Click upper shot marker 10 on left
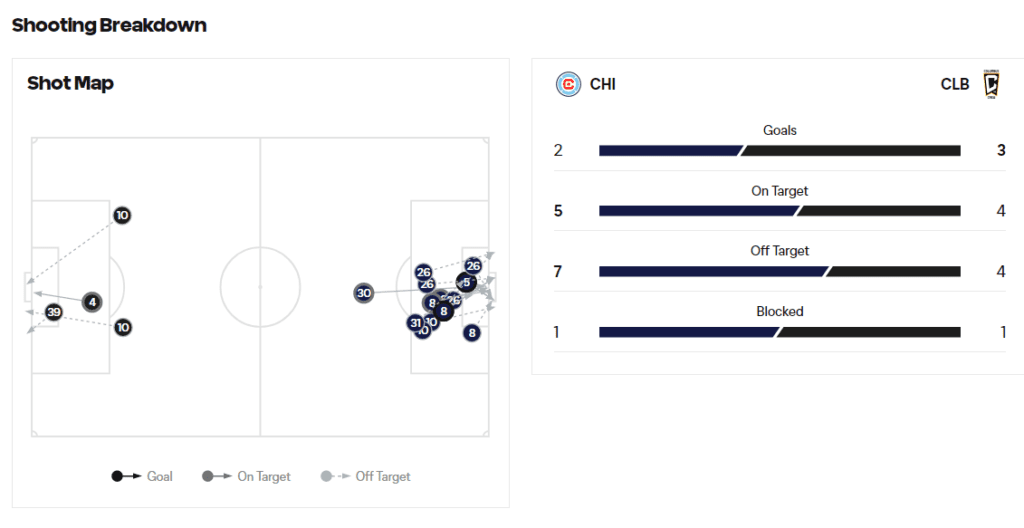Image resolution: width=1024 pixels, height=528 pixels. [x=122, y=215]
